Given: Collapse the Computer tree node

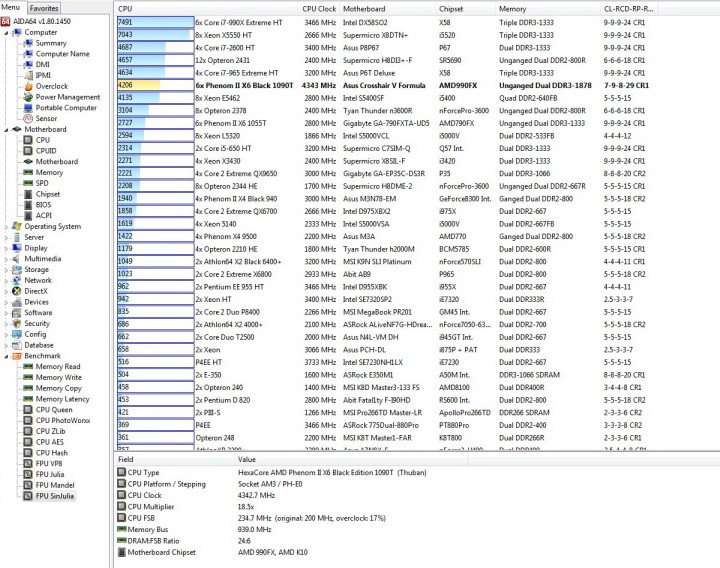Looking at the screenshot, I should [6, 33].
